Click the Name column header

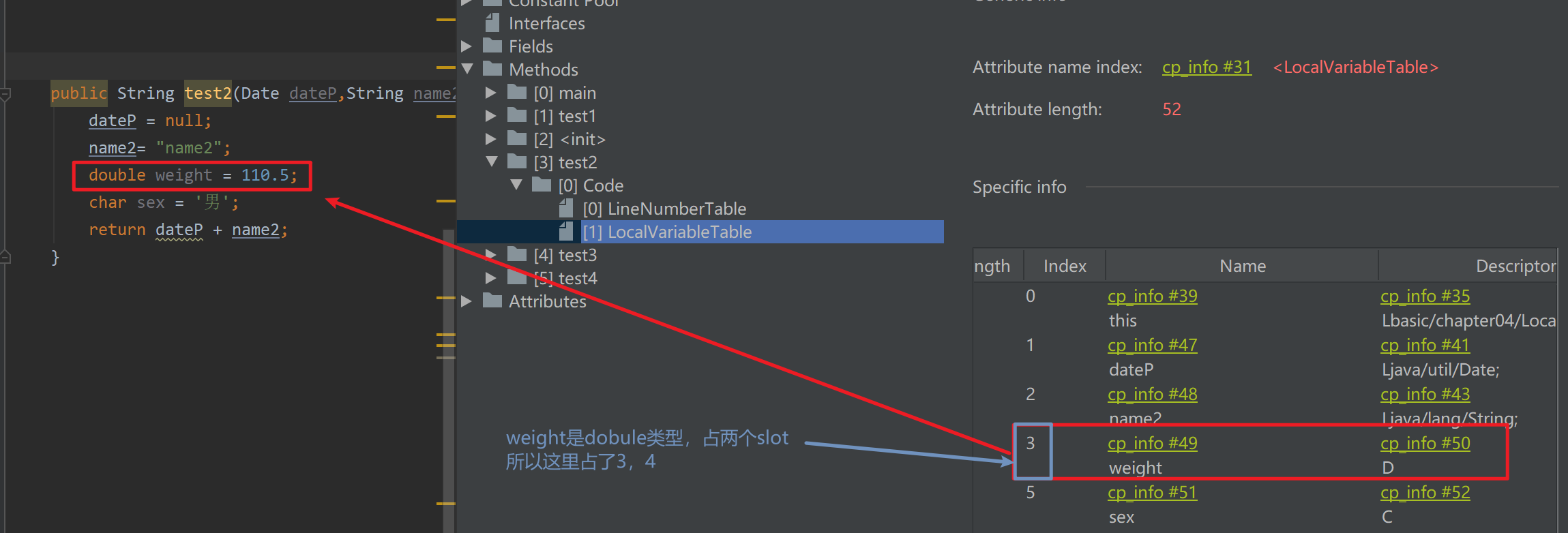[x=1242, y=266]
